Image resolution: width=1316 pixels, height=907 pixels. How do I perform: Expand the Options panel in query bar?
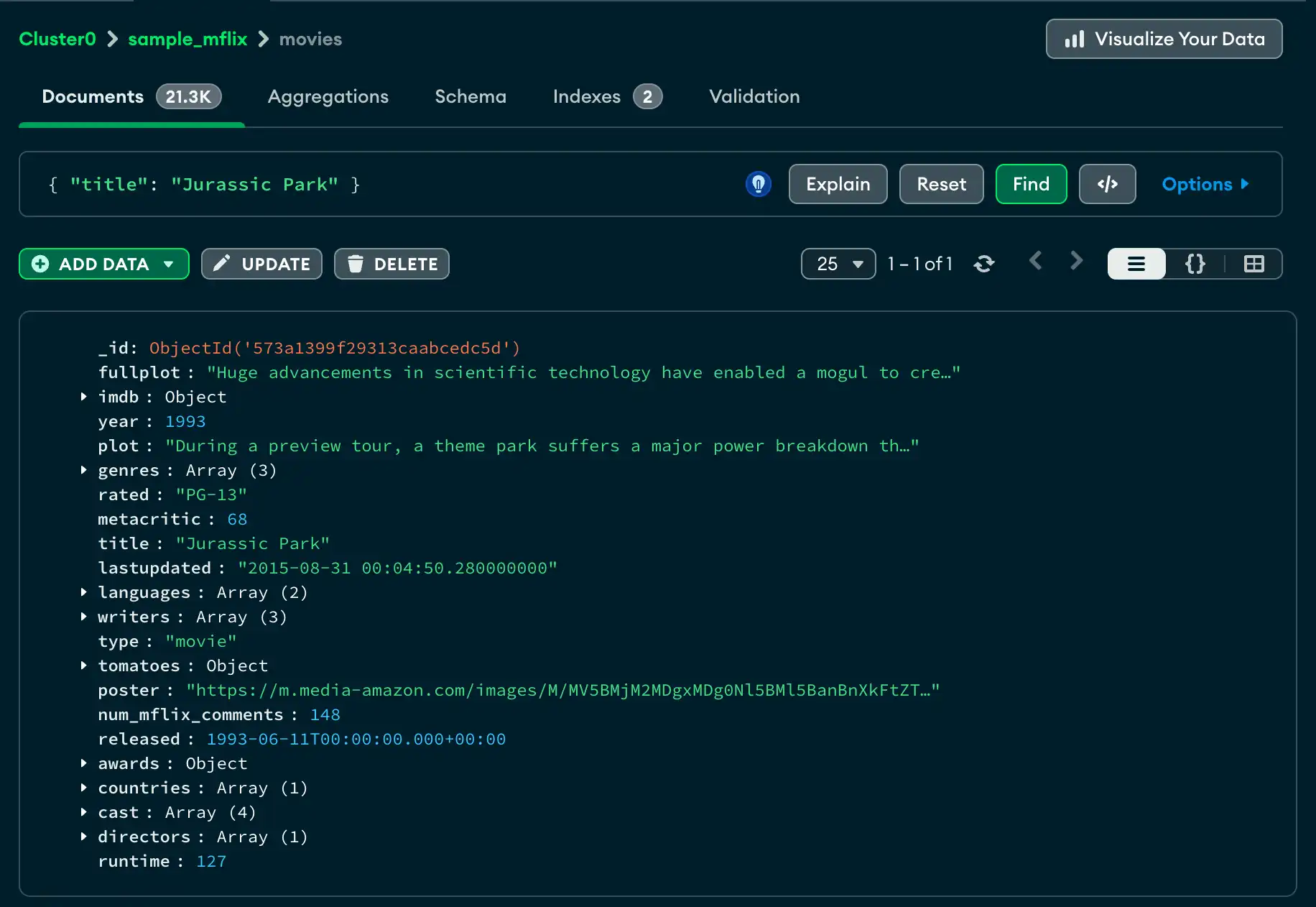[1205, 184]
